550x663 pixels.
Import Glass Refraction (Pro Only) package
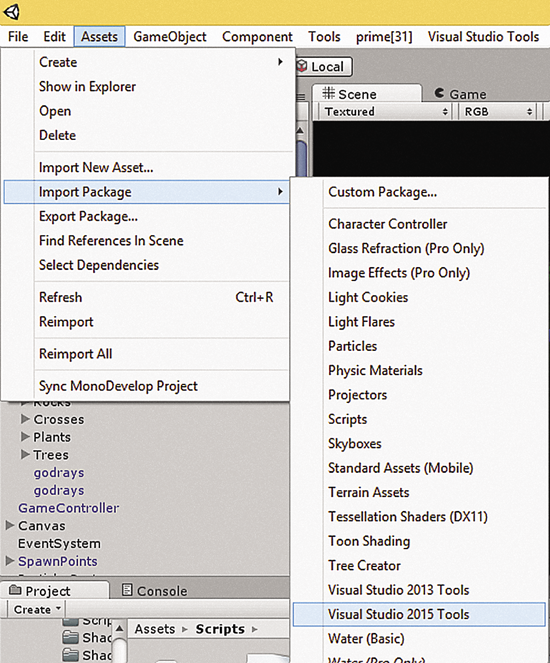(x=419, y=249)
